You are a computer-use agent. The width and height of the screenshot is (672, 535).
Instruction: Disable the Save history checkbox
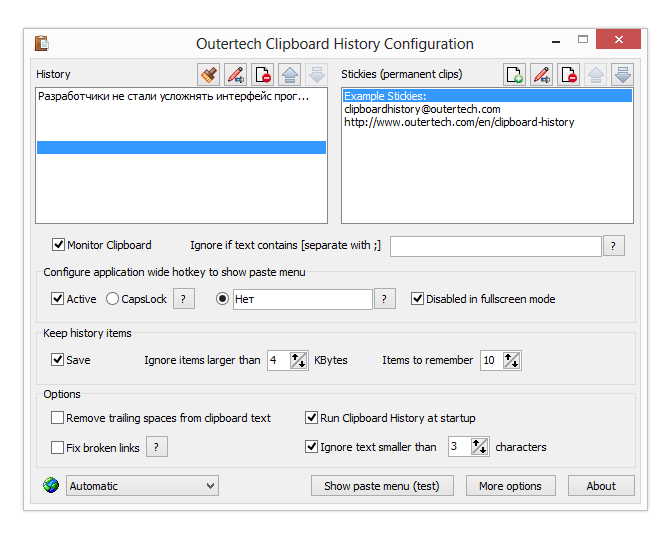click(x=58, y=360)
